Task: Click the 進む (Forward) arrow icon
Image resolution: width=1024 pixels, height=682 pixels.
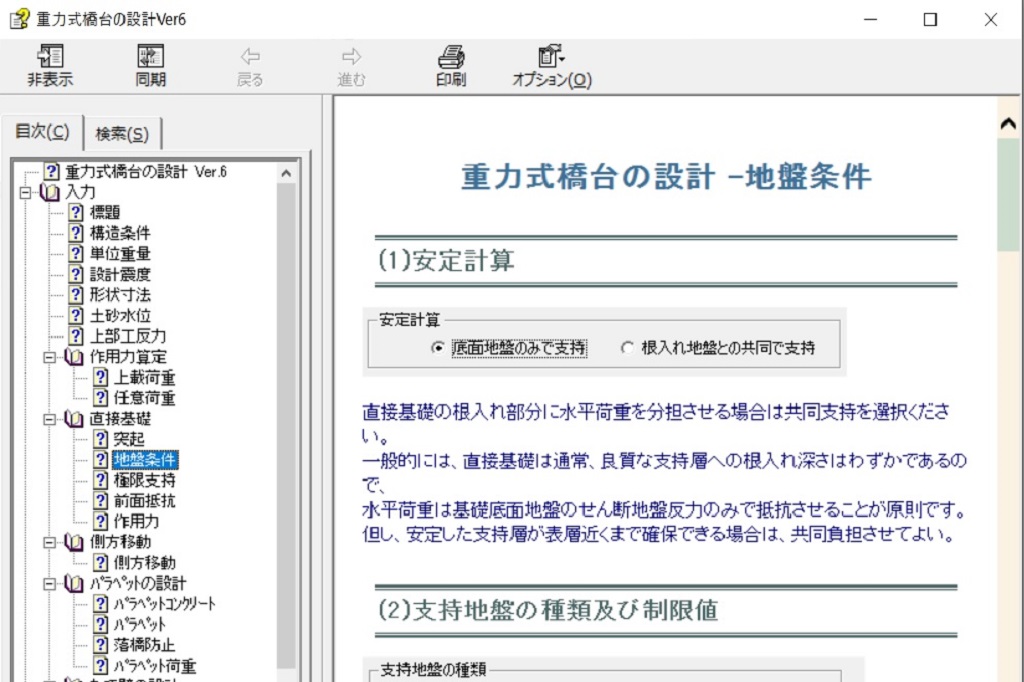Action: click(x=351, y=57)
